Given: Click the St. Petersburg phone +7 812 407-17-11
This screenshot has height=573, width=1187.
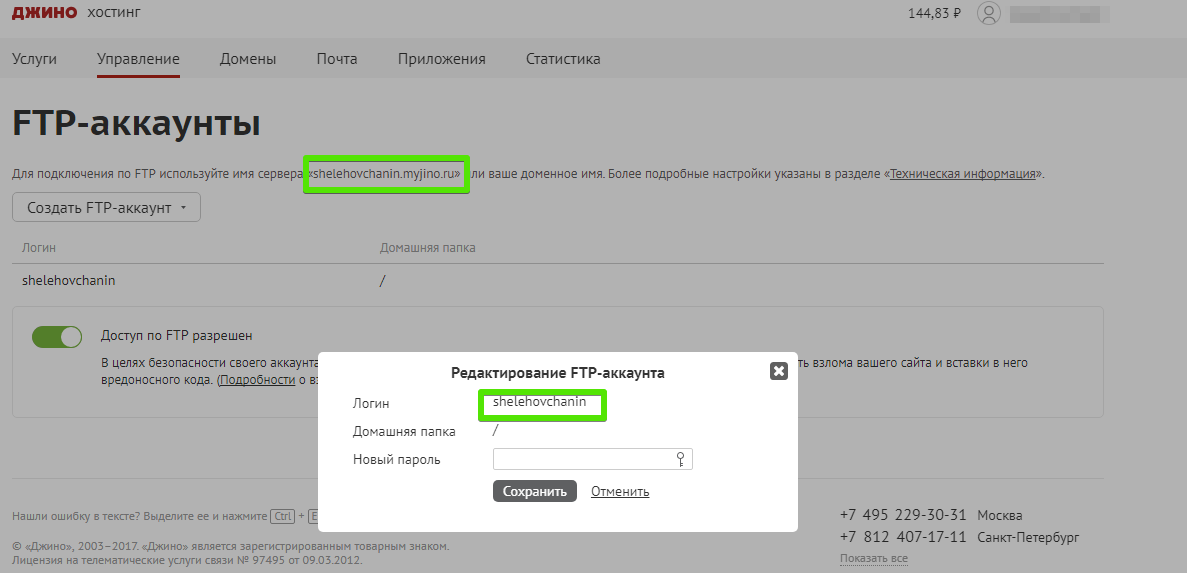Looking at the screenshot, I should [903, 537].
